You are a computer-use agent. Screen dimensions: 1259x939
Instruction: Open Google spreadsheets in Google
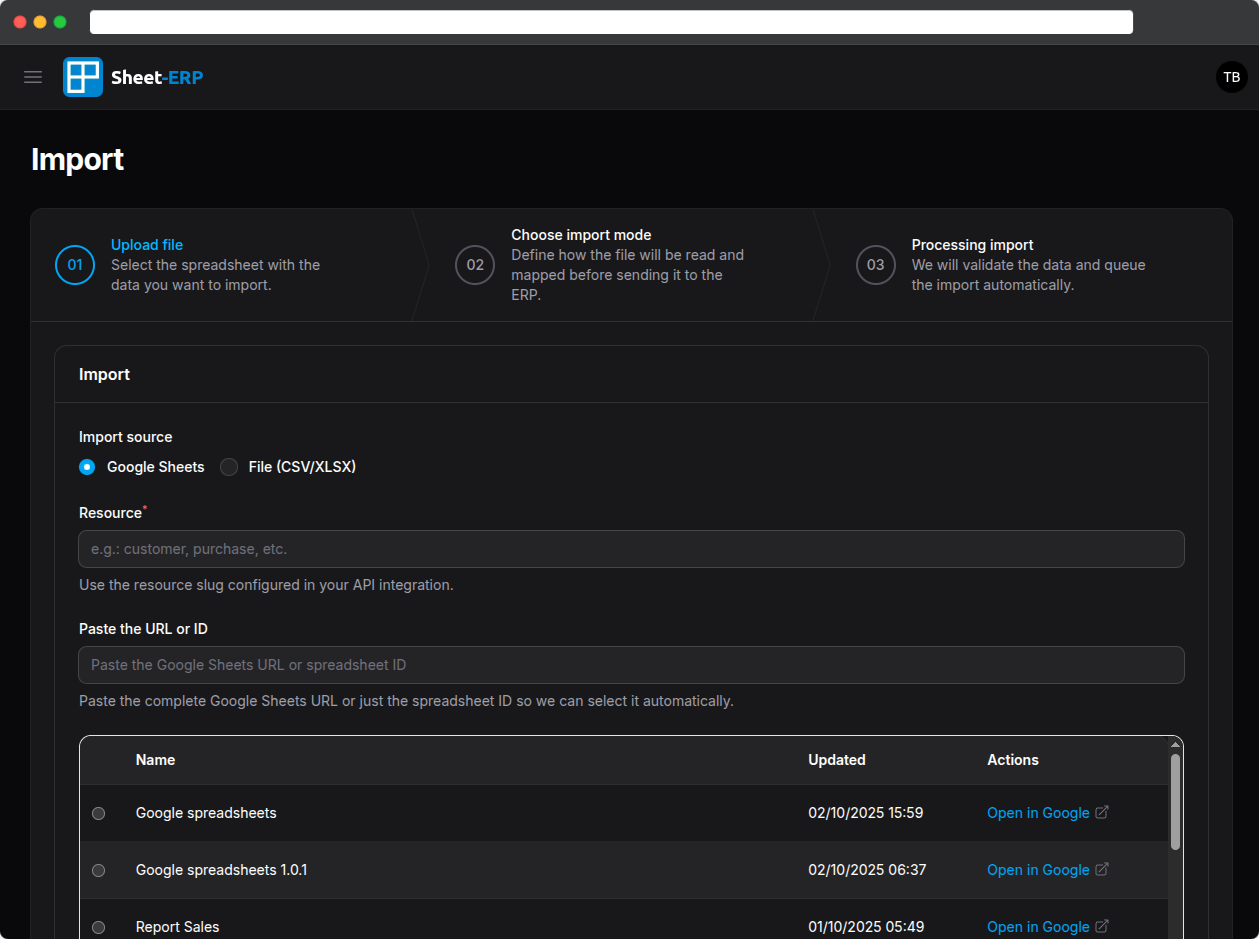click(x=1038, y=813)
